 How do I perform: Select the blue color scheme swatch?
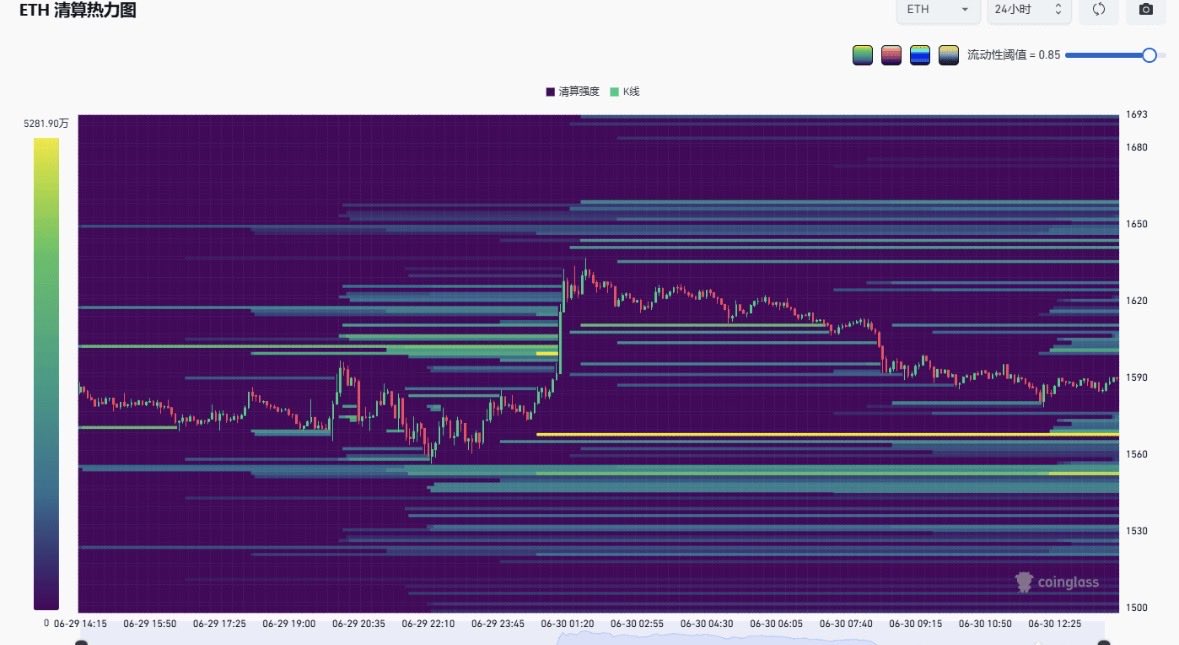[x=920, y=55]
